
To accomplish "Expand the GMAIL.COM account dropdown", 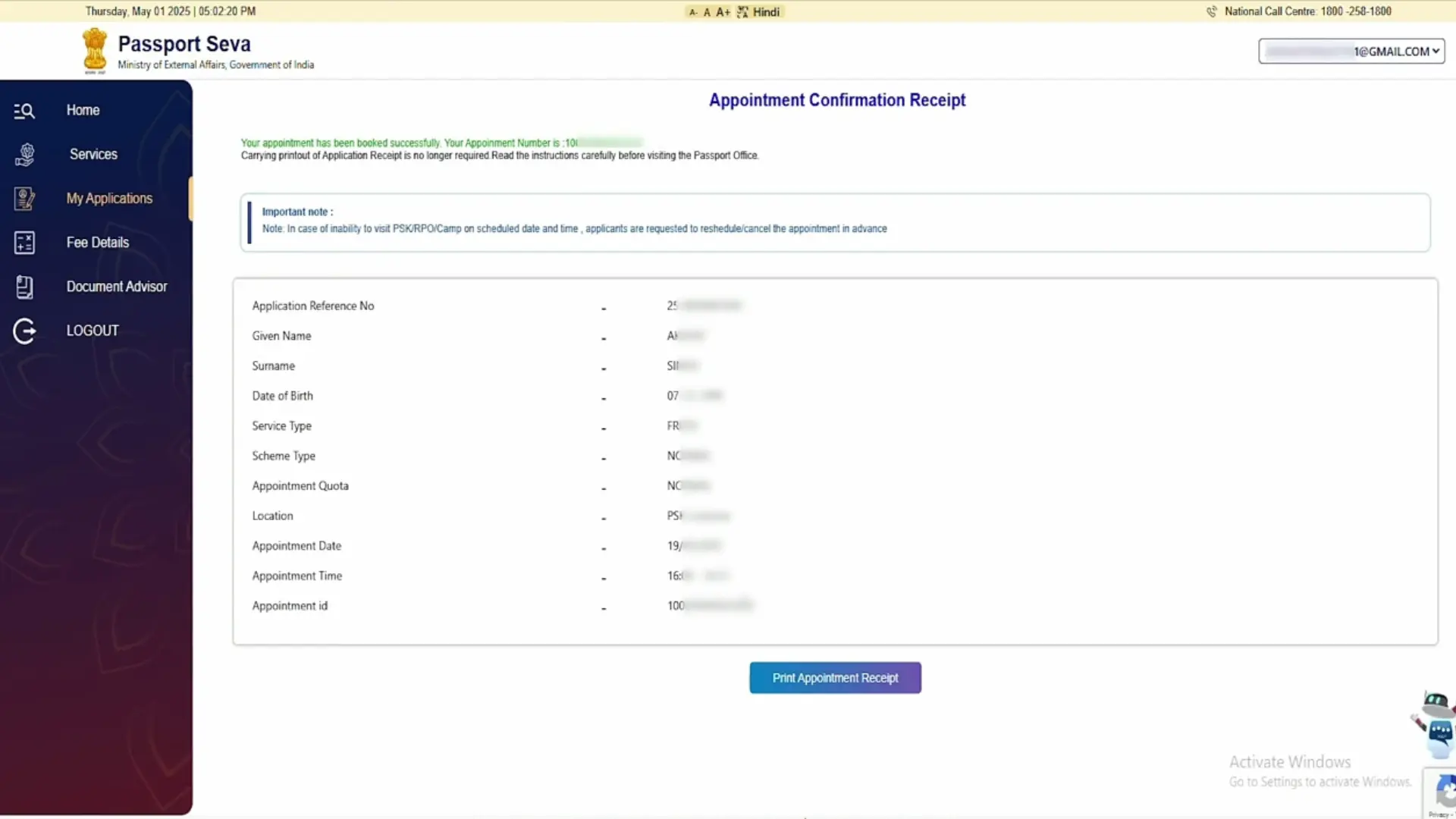I will coord(1351,52).
